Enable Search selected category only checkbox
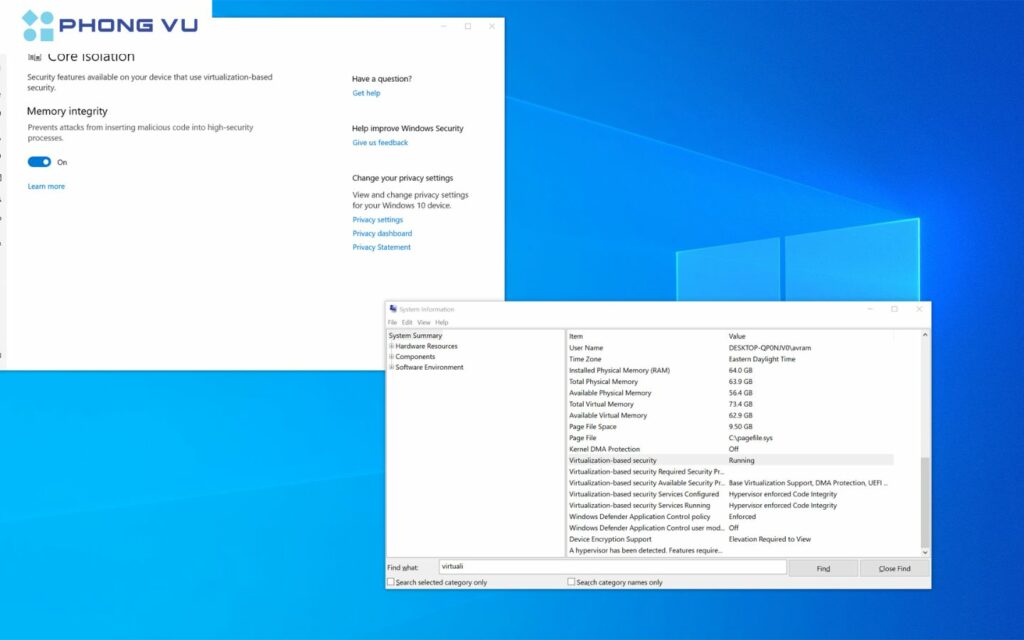 [x=391, y=582]
